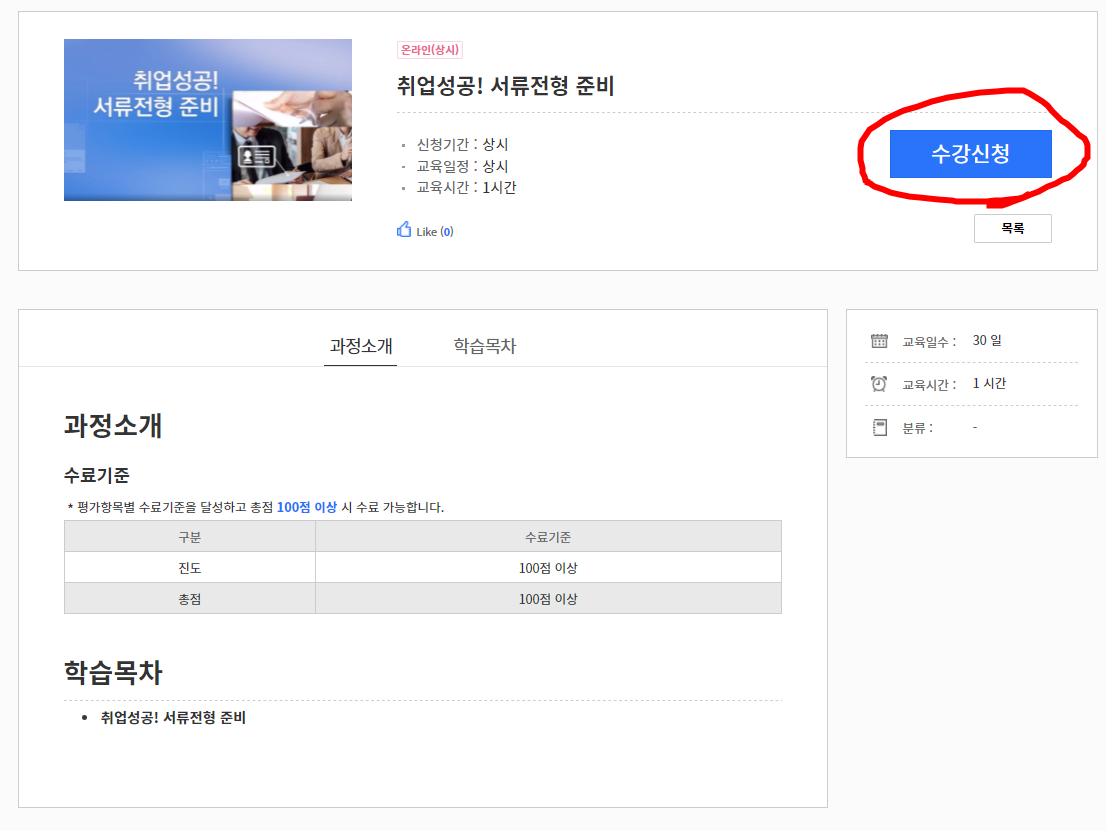Click the calendar icon next to 교육일수
1106x831 pixels.
click(x=879, y=341)
